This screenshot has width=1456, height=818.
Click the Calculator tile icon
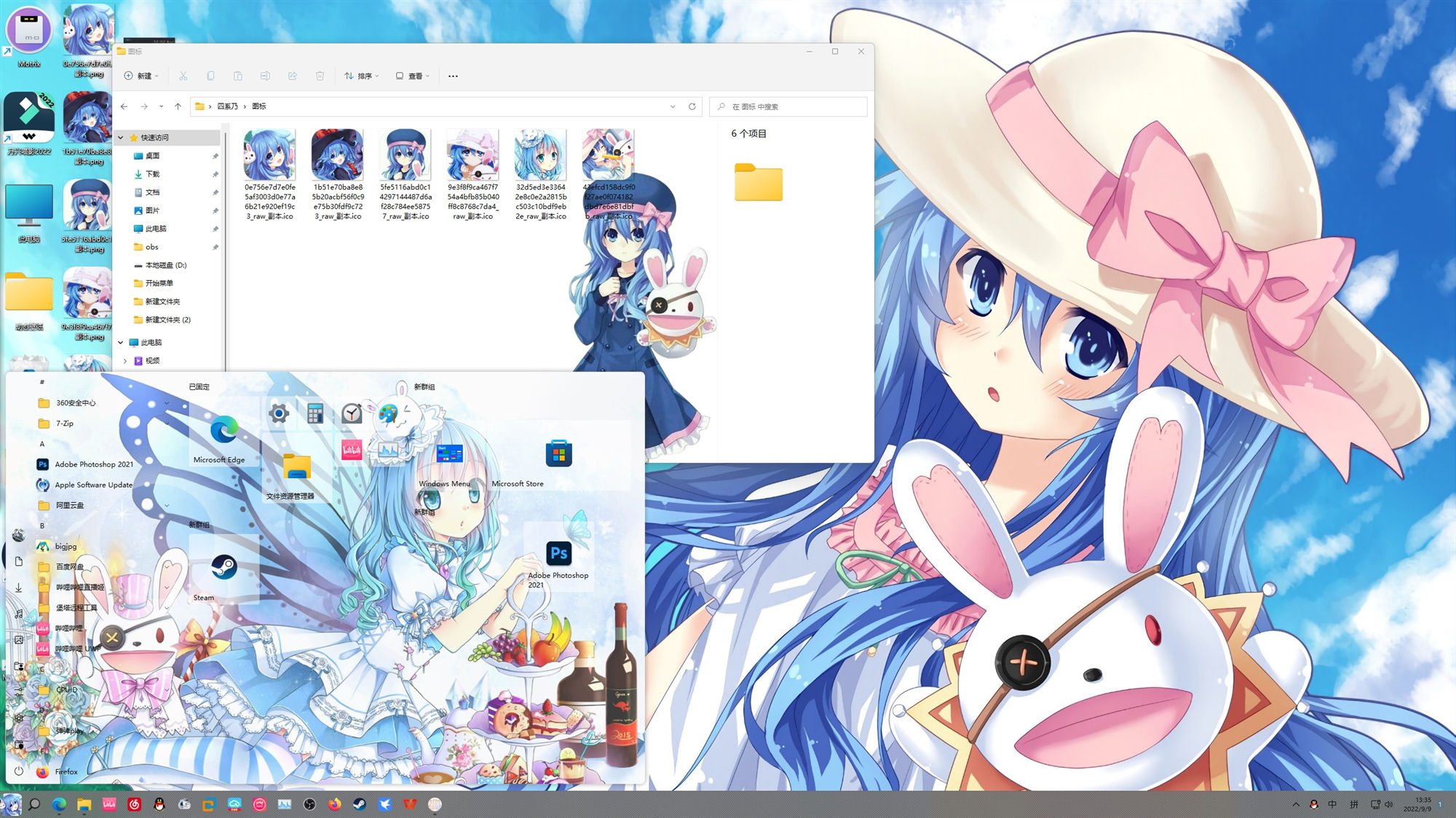click(x=314, y=414)
